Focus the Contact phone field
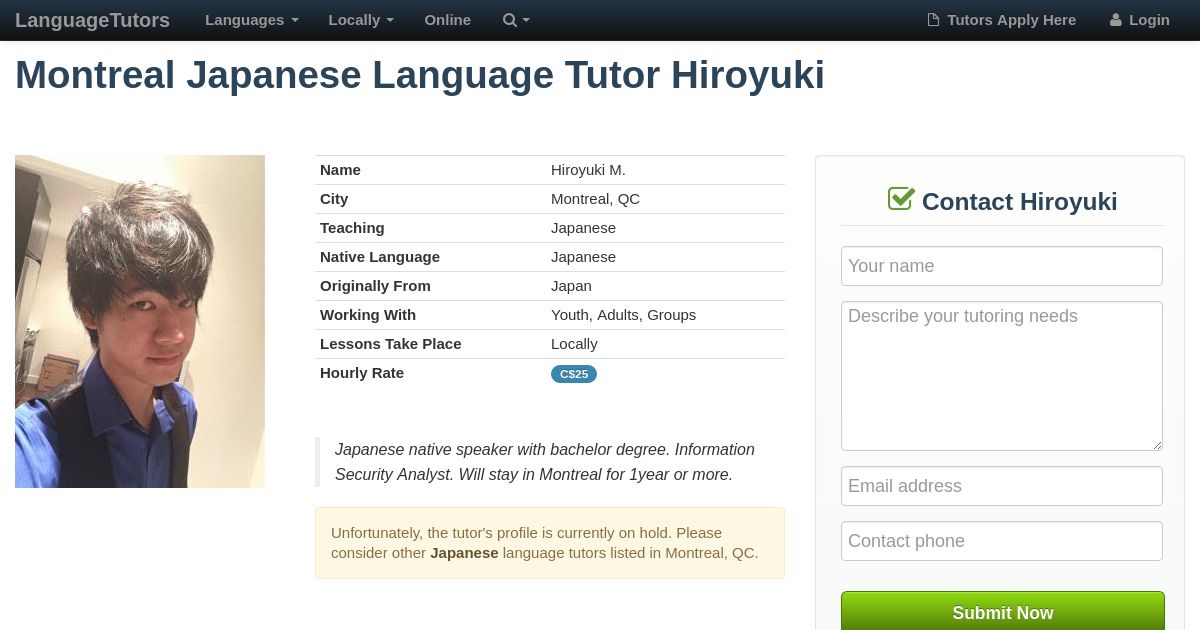 1002,541
